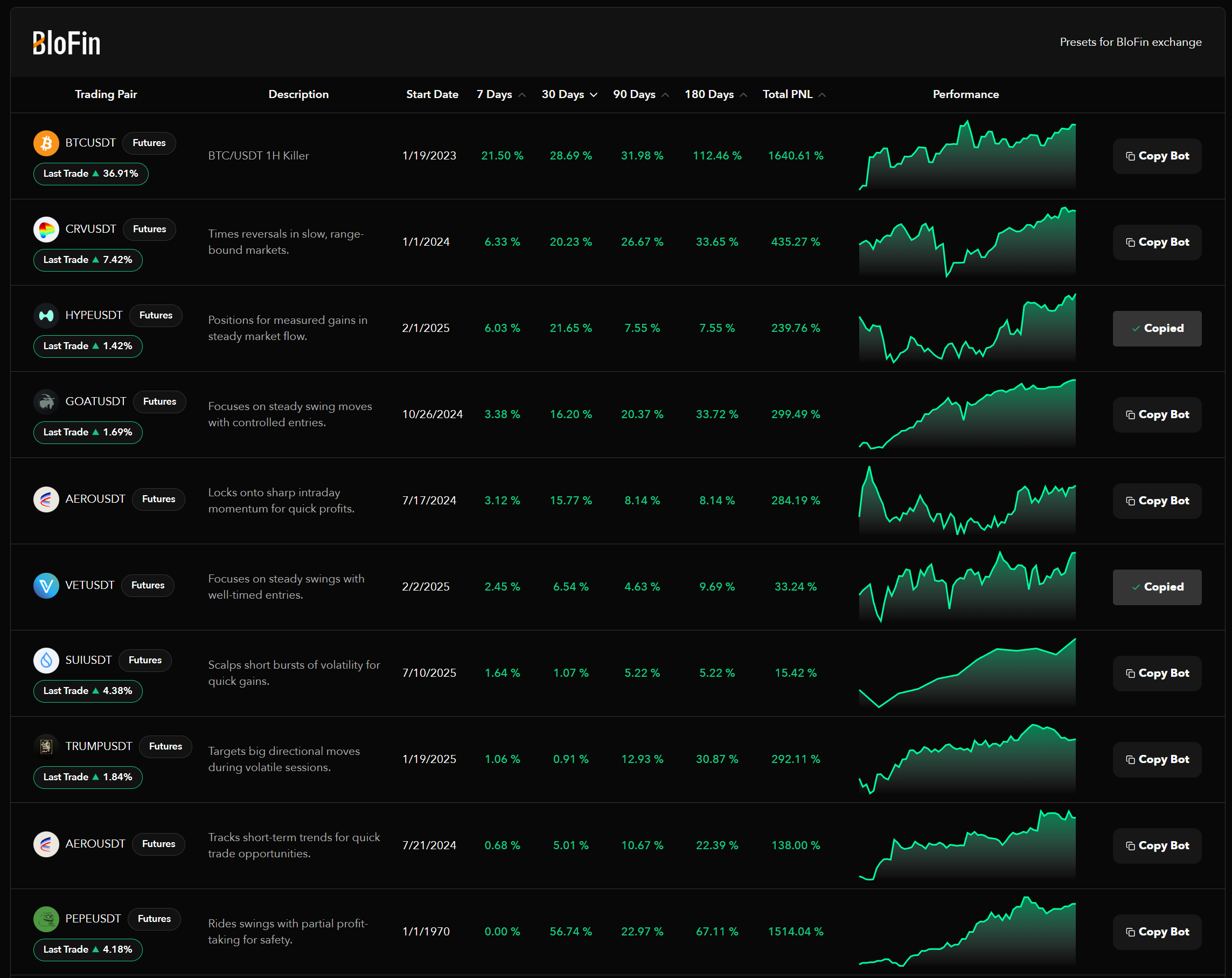
Task: Click the Futures tag on HYPEUSDT
Action: (x=156, y=316)
